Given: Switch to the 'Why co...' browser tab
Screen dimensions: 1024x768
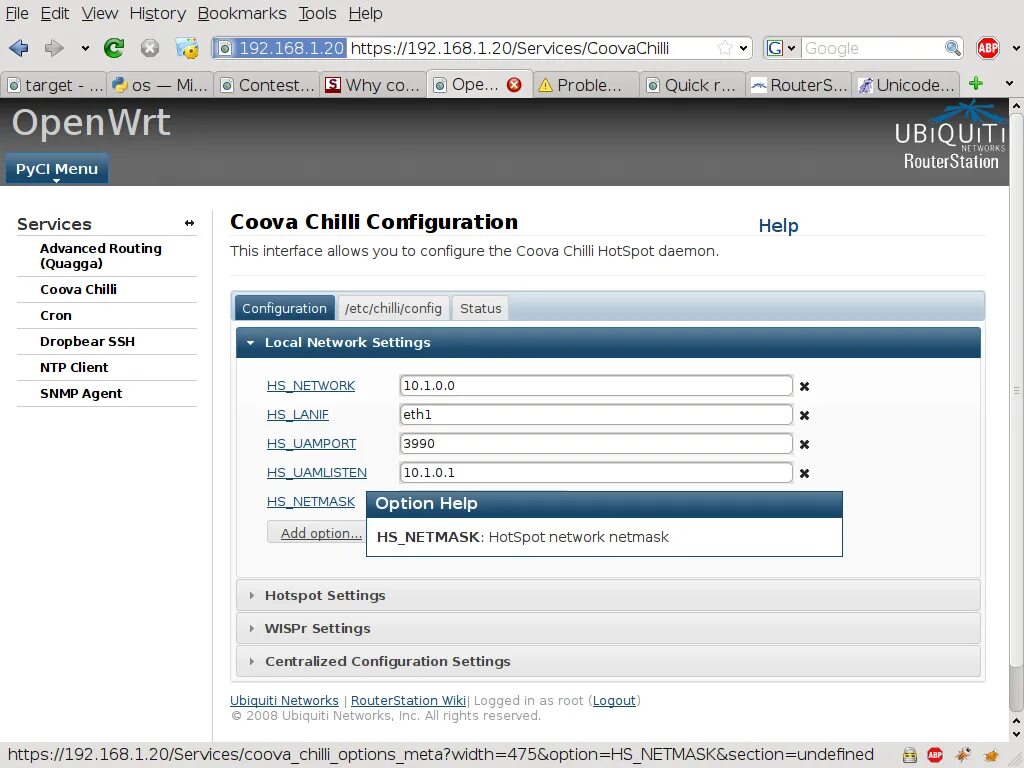Looking at the screenshot, I should [373, 85].
